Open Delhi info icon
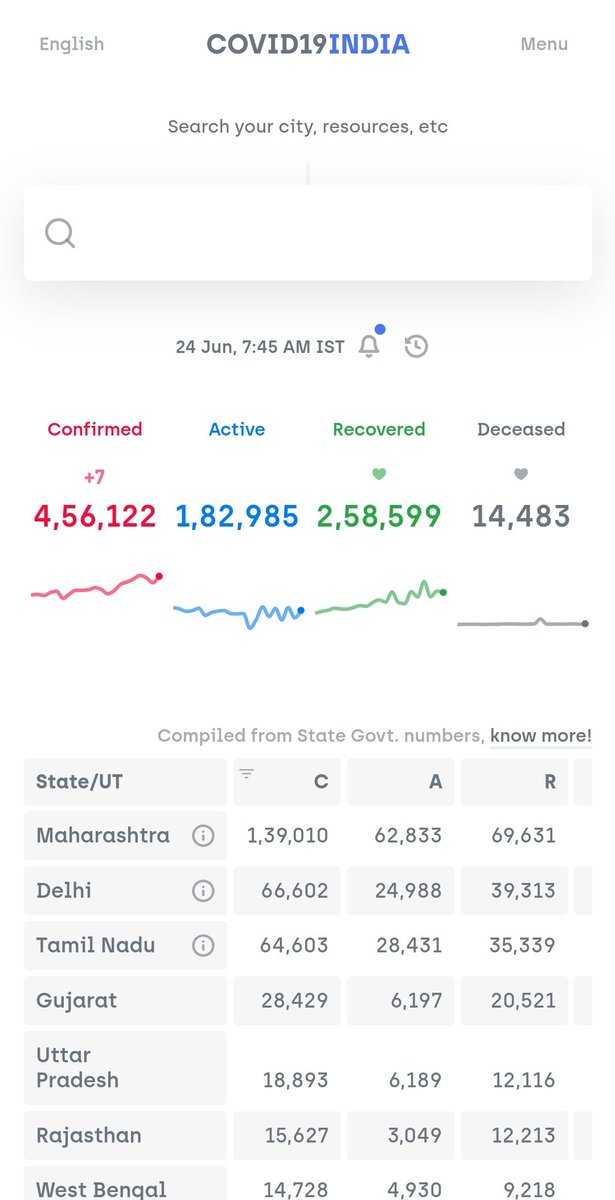Screen dimensions: 615x1200 203,890
